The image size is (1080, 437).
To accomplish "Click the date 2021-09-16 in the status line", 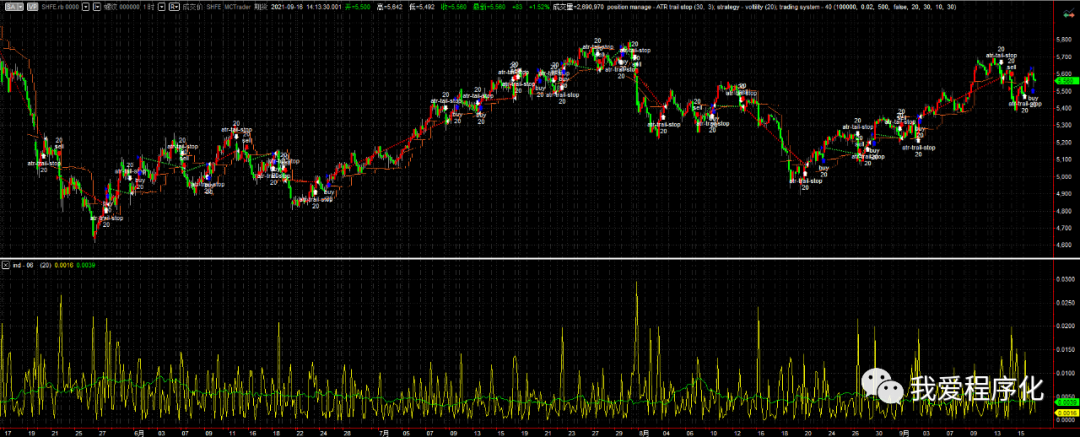I will click(x=287, y=6).
